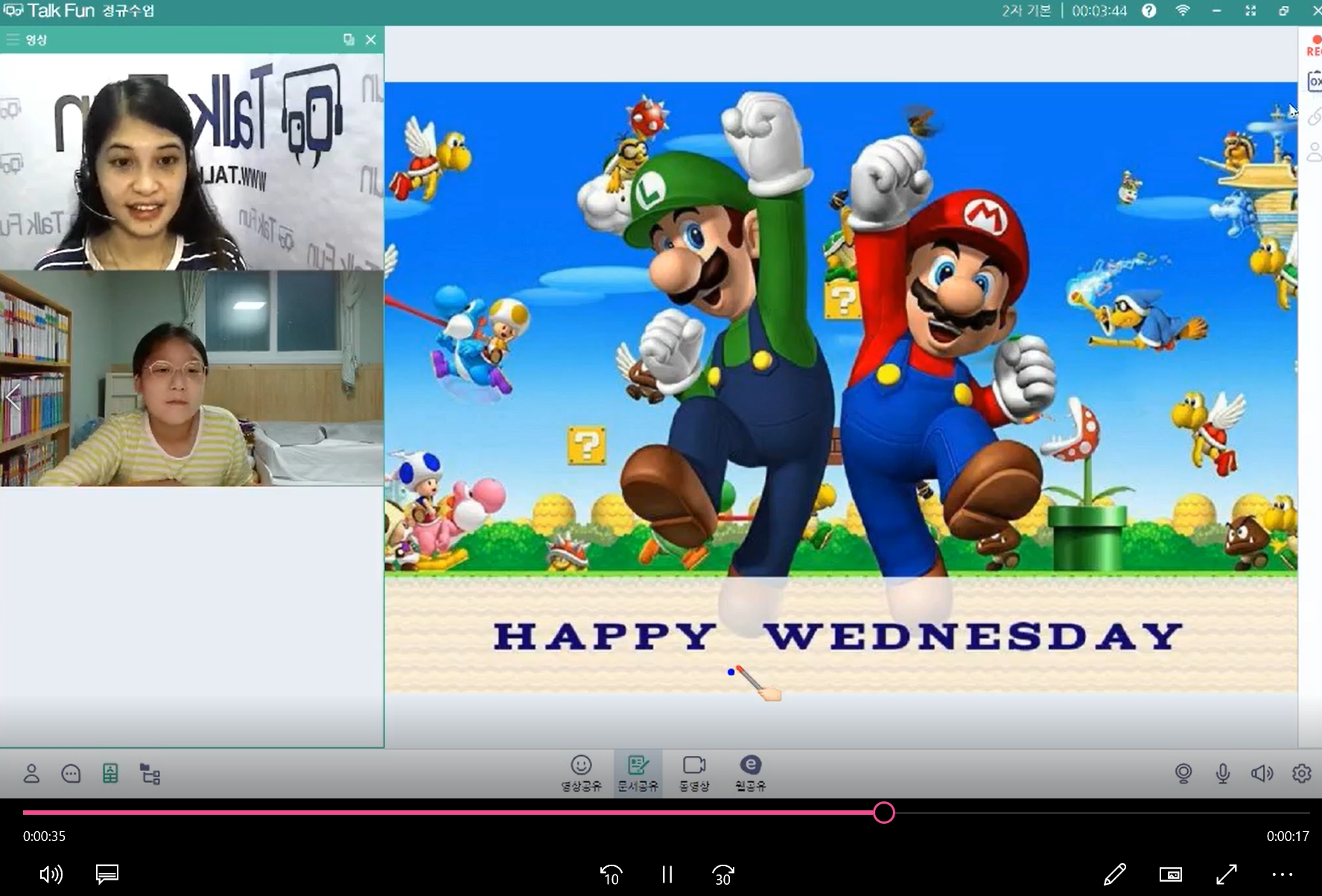Open the video panel hamburger menu

click(13, 39)
